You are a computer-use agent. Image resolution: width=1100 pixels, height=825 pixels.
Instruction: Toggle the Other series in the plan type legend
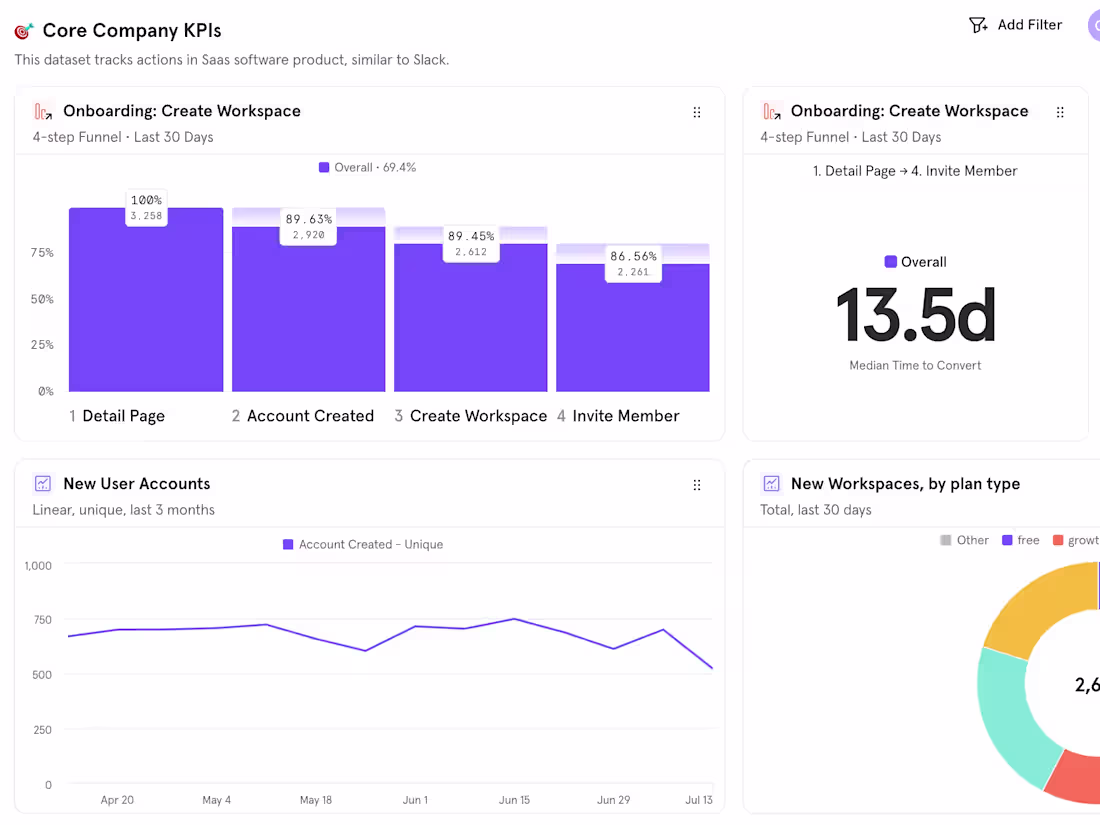[963, 539]
